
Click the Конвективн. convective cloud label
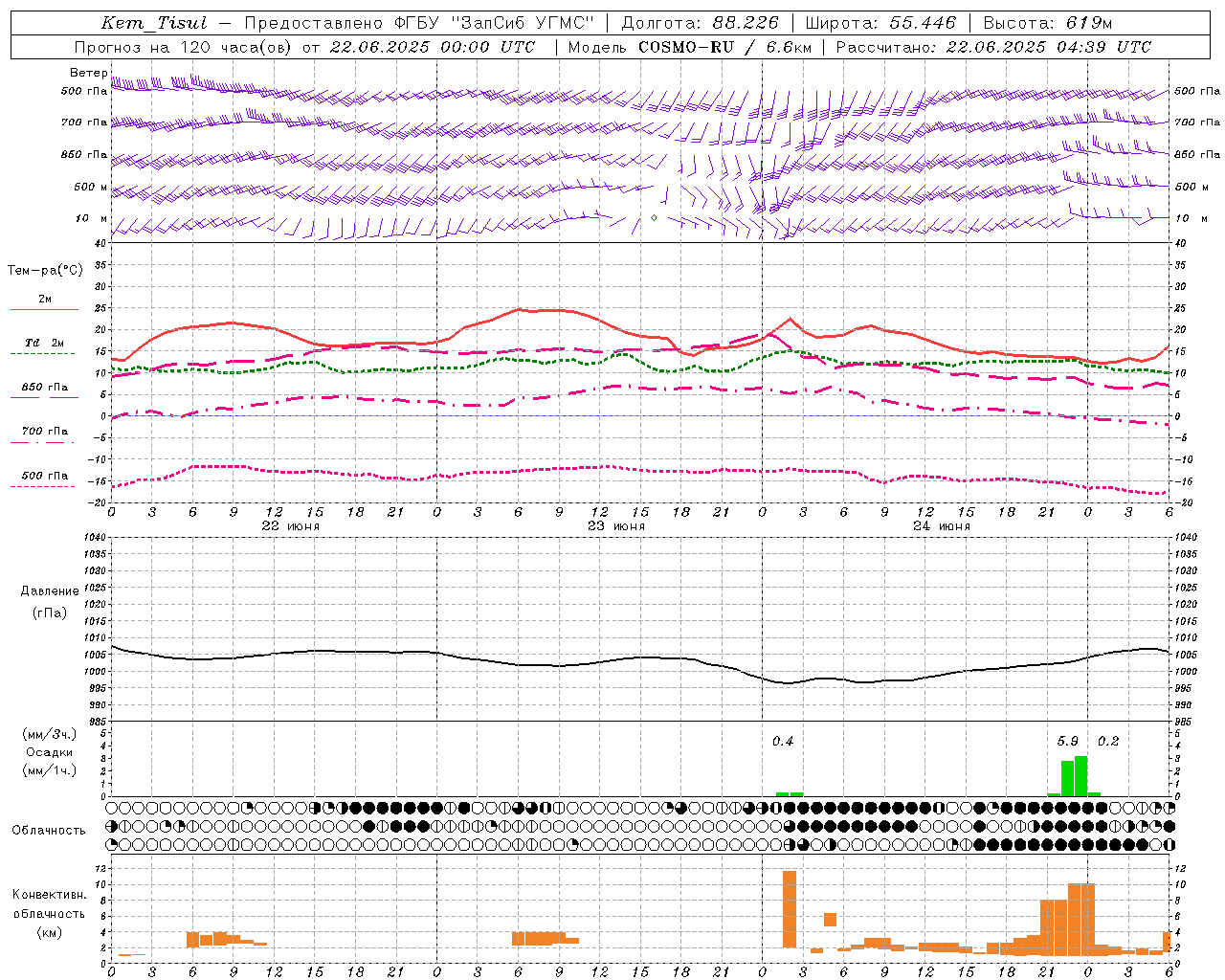tap(49, 895)
